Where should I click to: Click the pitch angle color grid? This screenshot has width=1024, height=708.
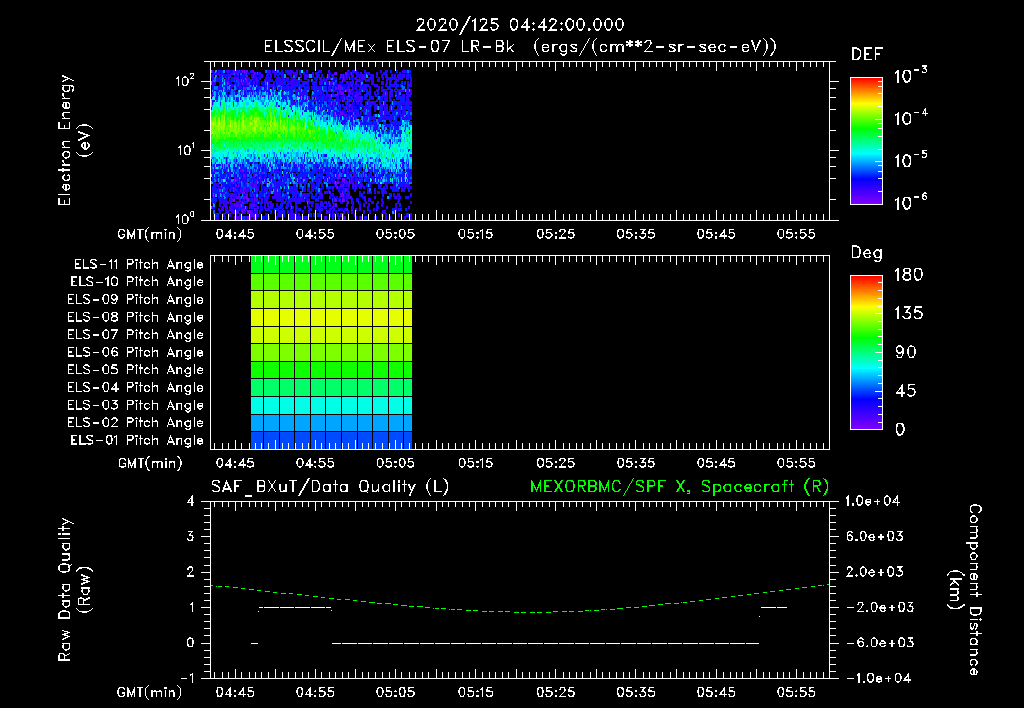click(332, 352)
